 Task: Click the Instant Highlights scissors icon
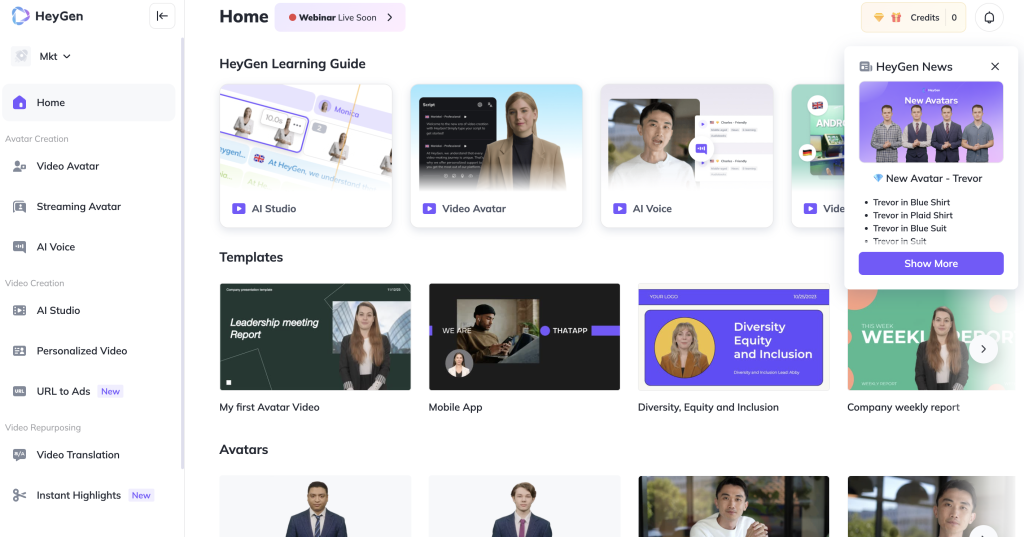(19, 495)
